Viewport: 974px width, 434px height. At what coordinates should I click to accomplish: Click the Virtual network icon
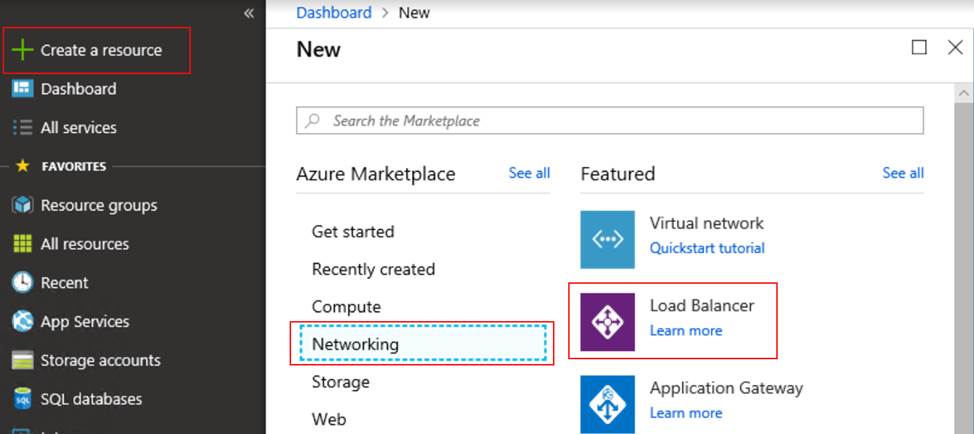coord(607,240)
